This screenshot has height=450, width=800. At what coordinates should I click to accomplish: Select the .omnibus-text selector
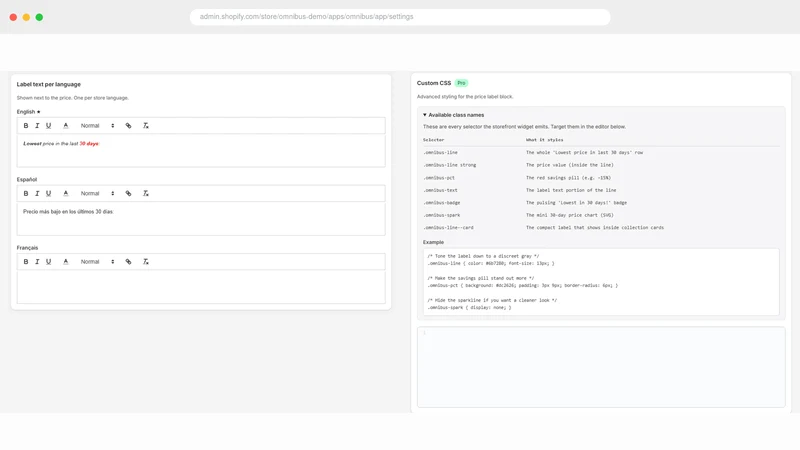tap(440, 190)
